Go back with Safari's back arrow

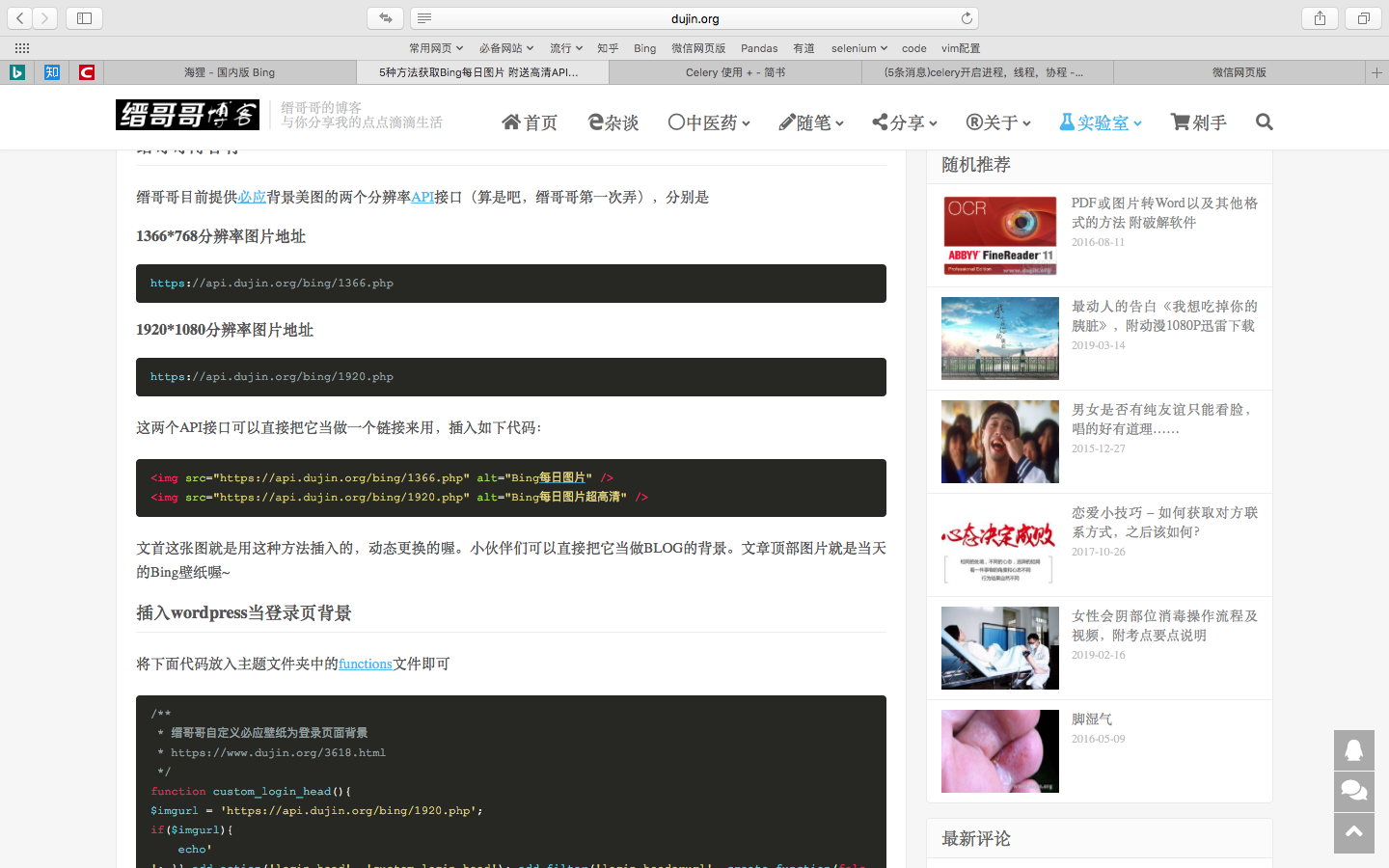[x=20, y=18]
